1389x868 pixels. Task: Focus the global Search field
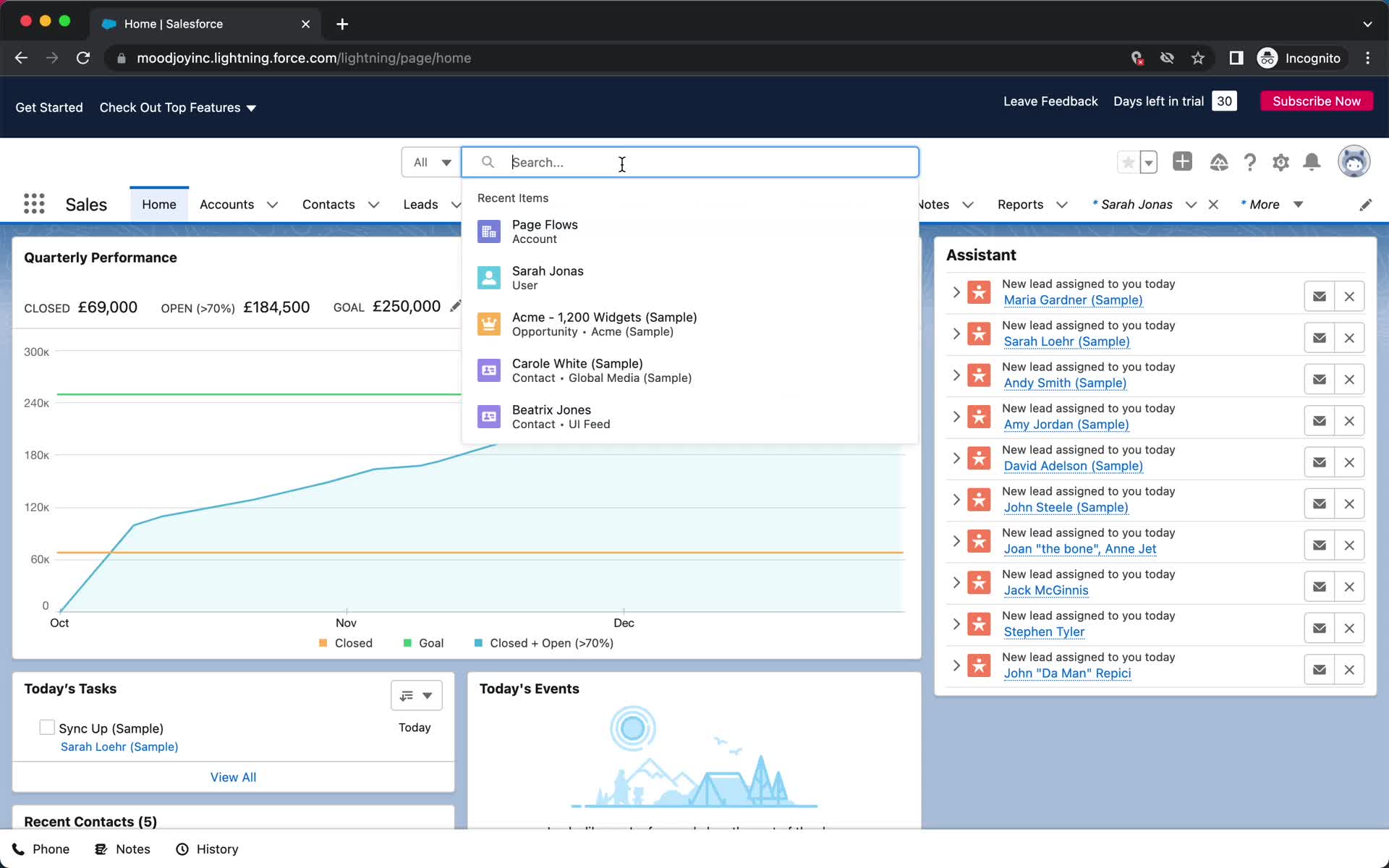[x=690, y=162]
